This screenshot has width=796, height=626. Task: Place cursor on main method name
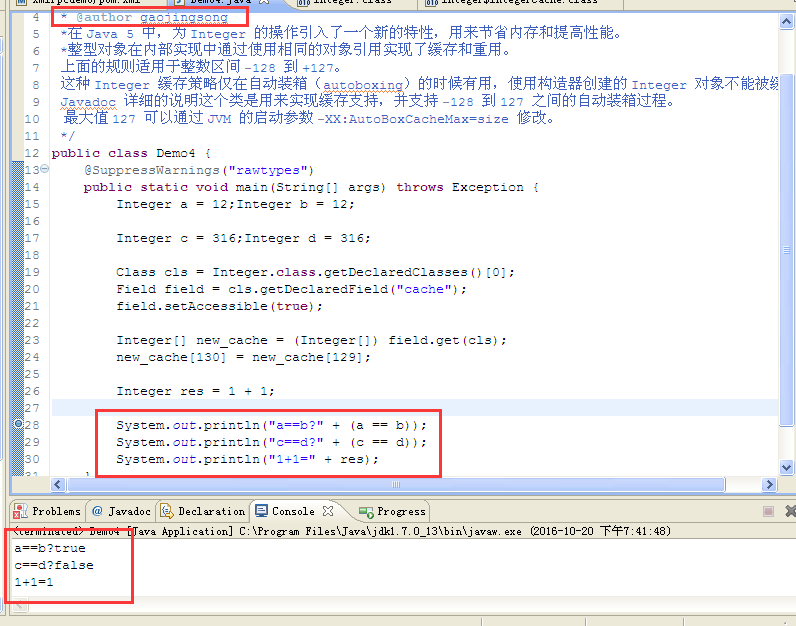(252, 187)
